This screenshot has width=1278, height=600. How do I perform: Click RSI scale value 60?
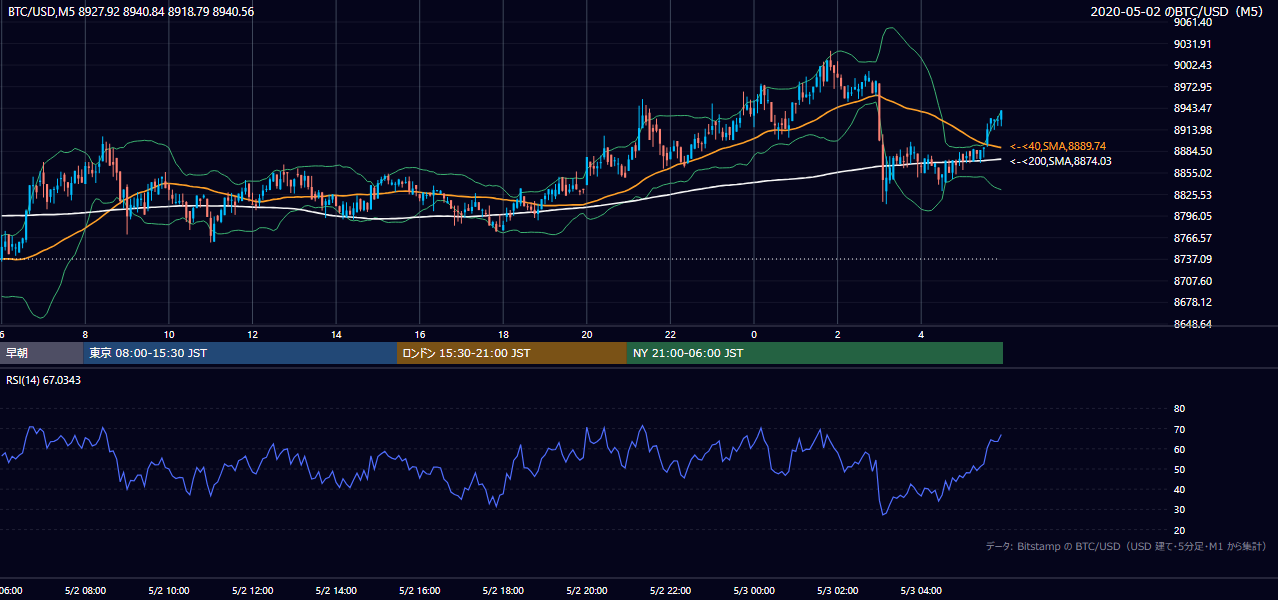(x=1179, y=449)
